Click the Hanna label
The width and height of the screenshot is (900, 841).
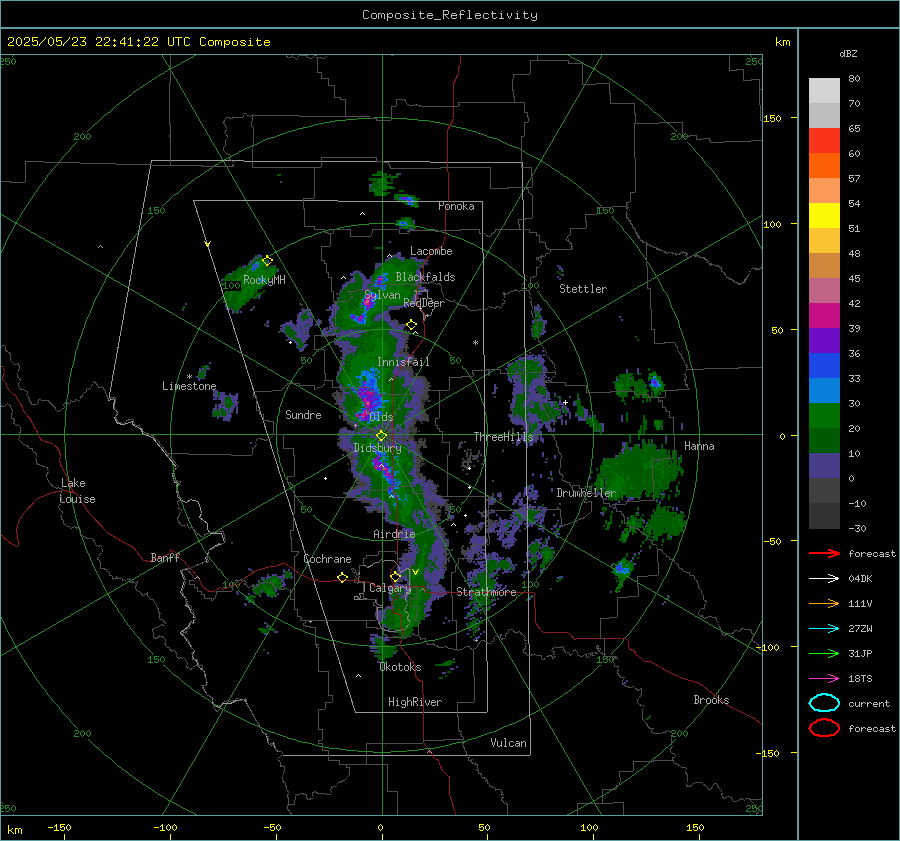click(x=699, y=445)
